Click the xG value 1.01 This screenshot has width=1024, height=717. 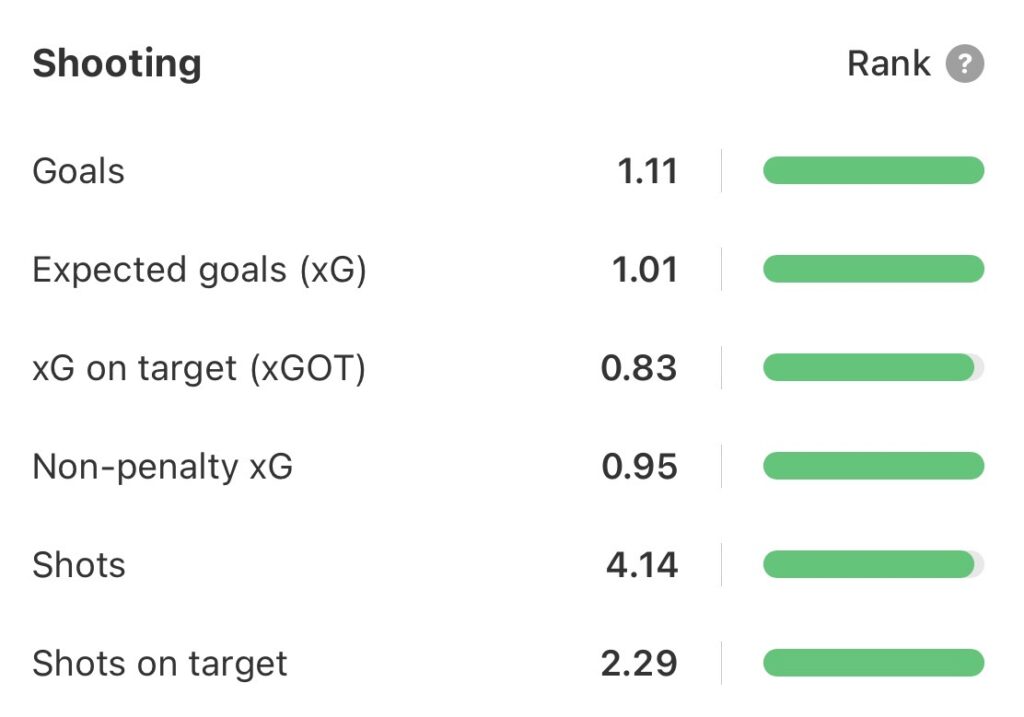[645, 270]
